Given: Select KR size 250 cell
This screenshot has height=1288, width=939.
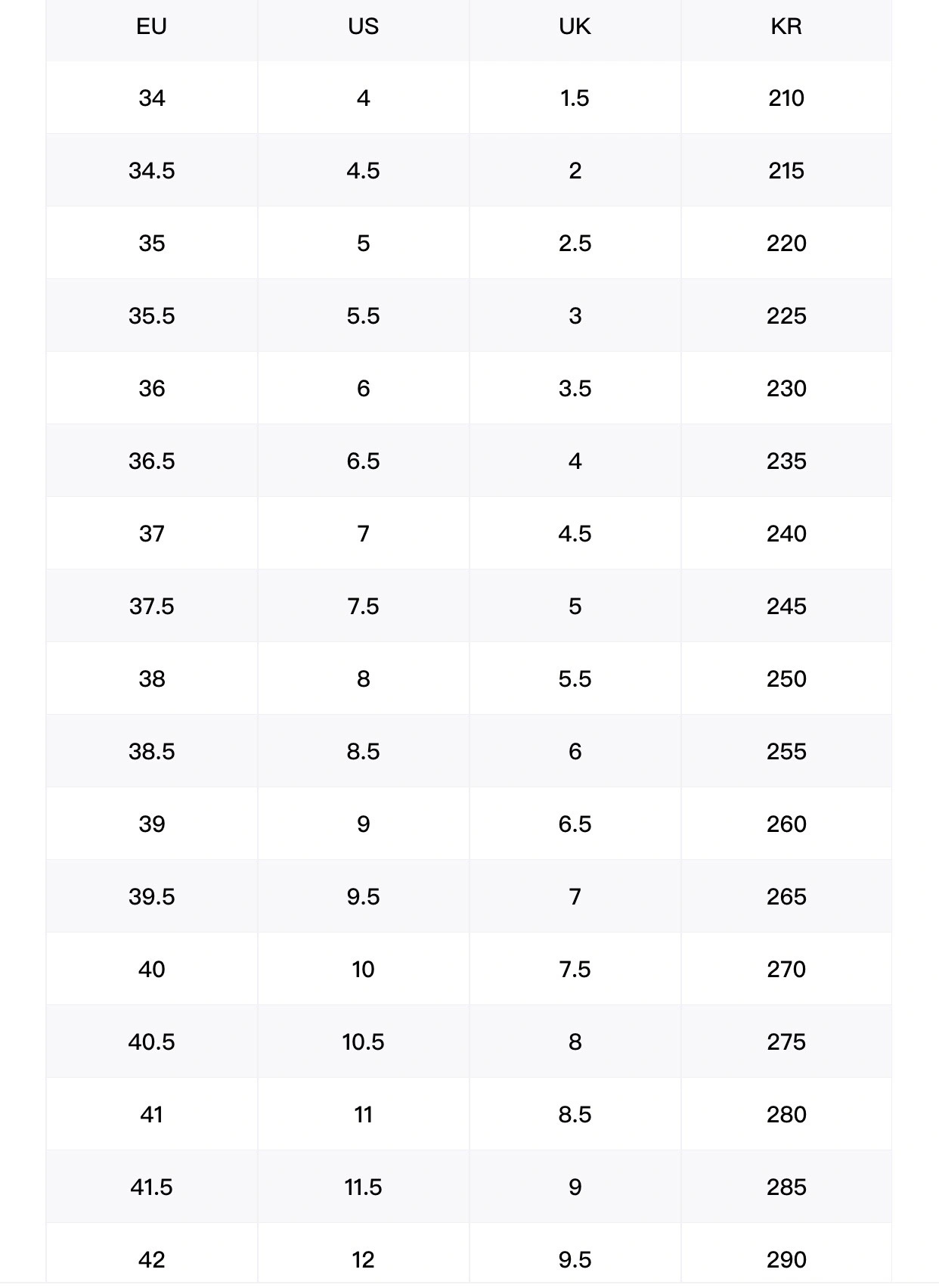Looking at the screenshot, I should (786, 679).
